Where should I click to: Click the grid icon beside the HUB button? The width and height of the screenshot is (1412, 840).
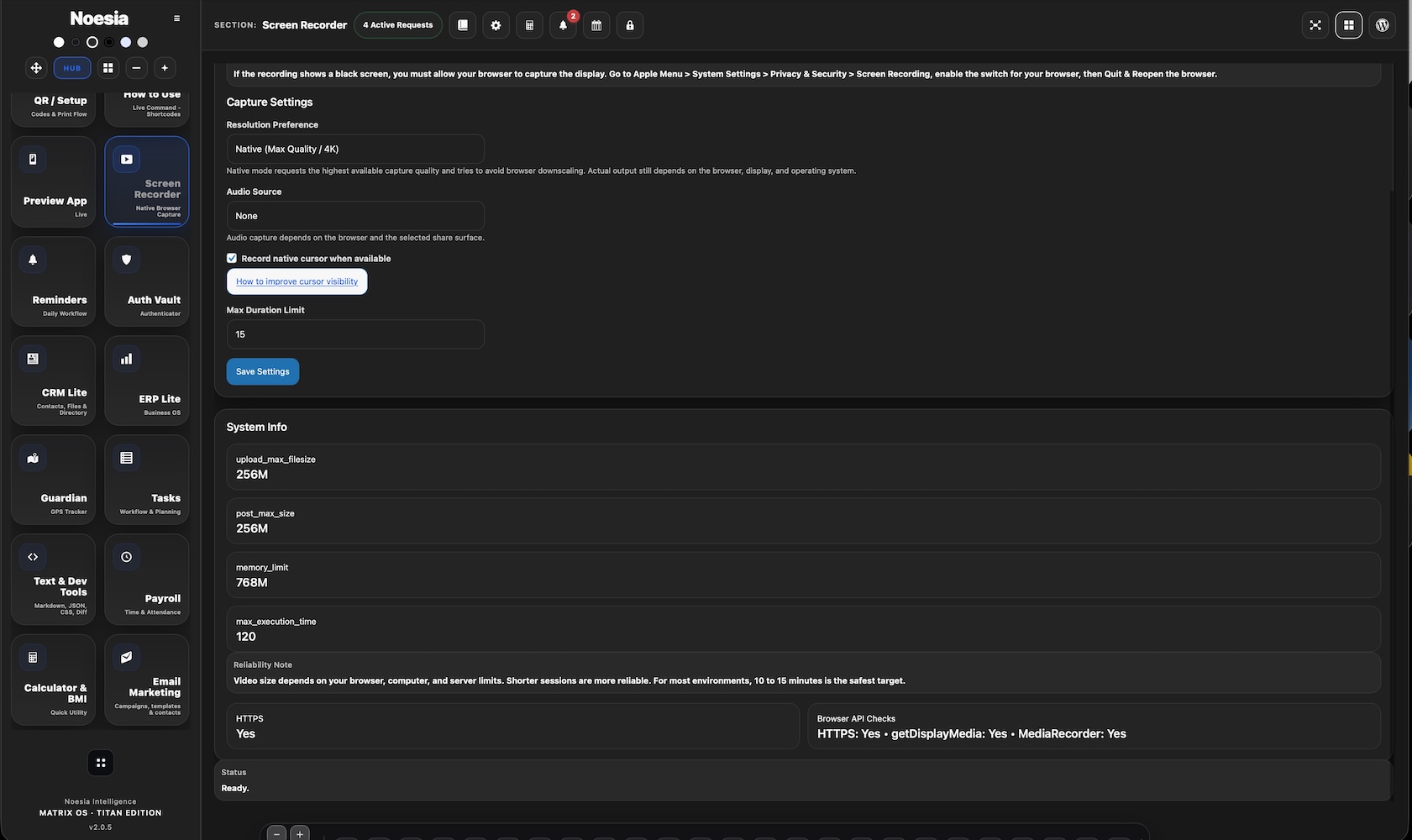pyautogui.click(x=108, y=68)
